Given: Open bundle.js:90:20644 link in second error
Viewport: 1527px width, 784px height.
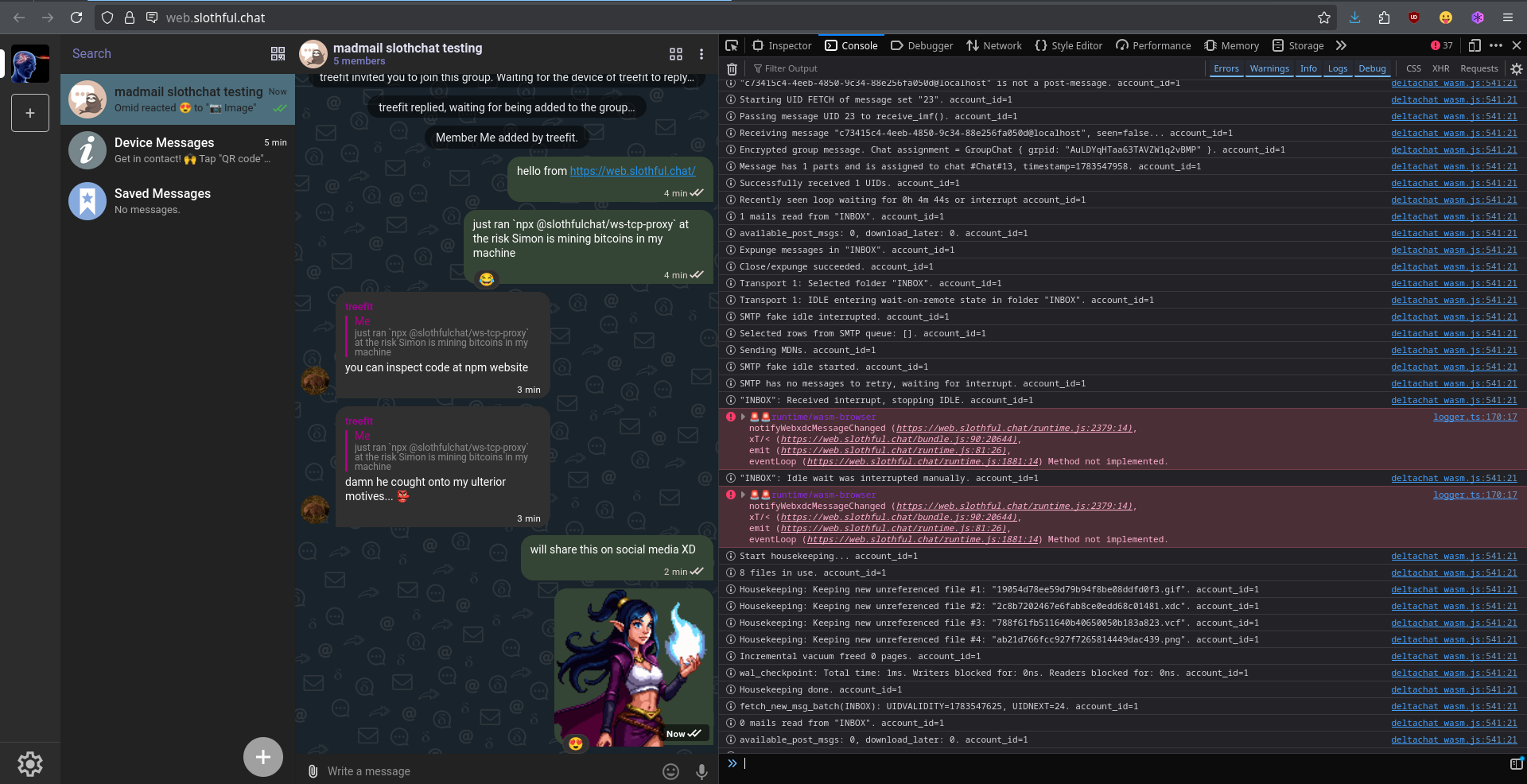Looking at the screenshot, I should [x=898, y=517].
